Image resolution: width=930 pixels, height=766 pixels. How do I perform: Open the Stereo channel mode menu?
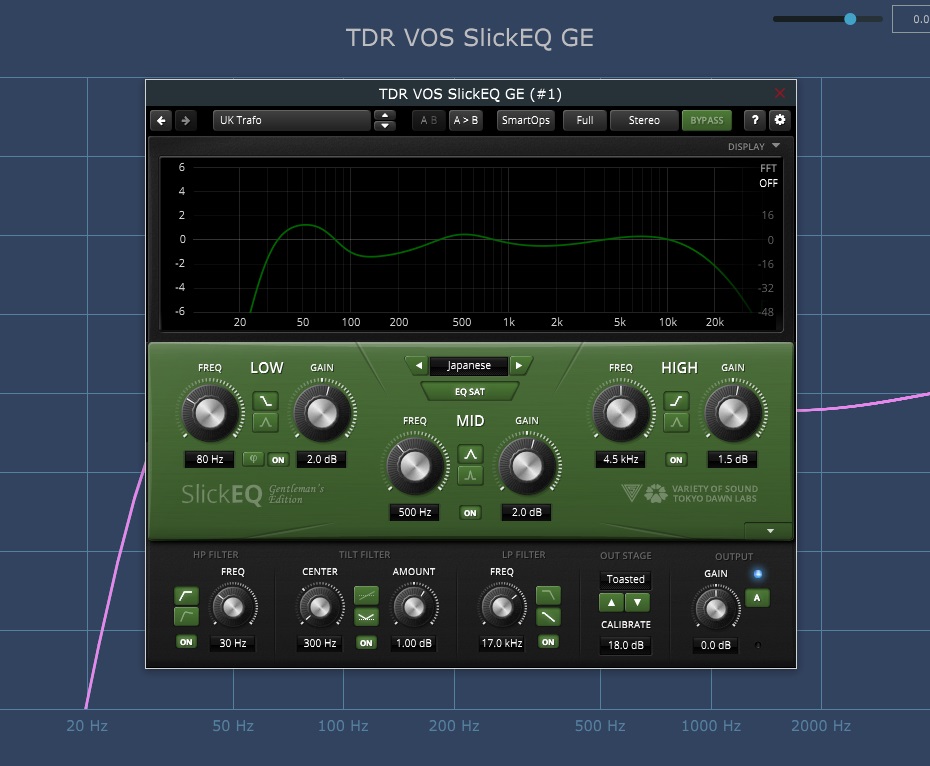(x=644, y=120)
